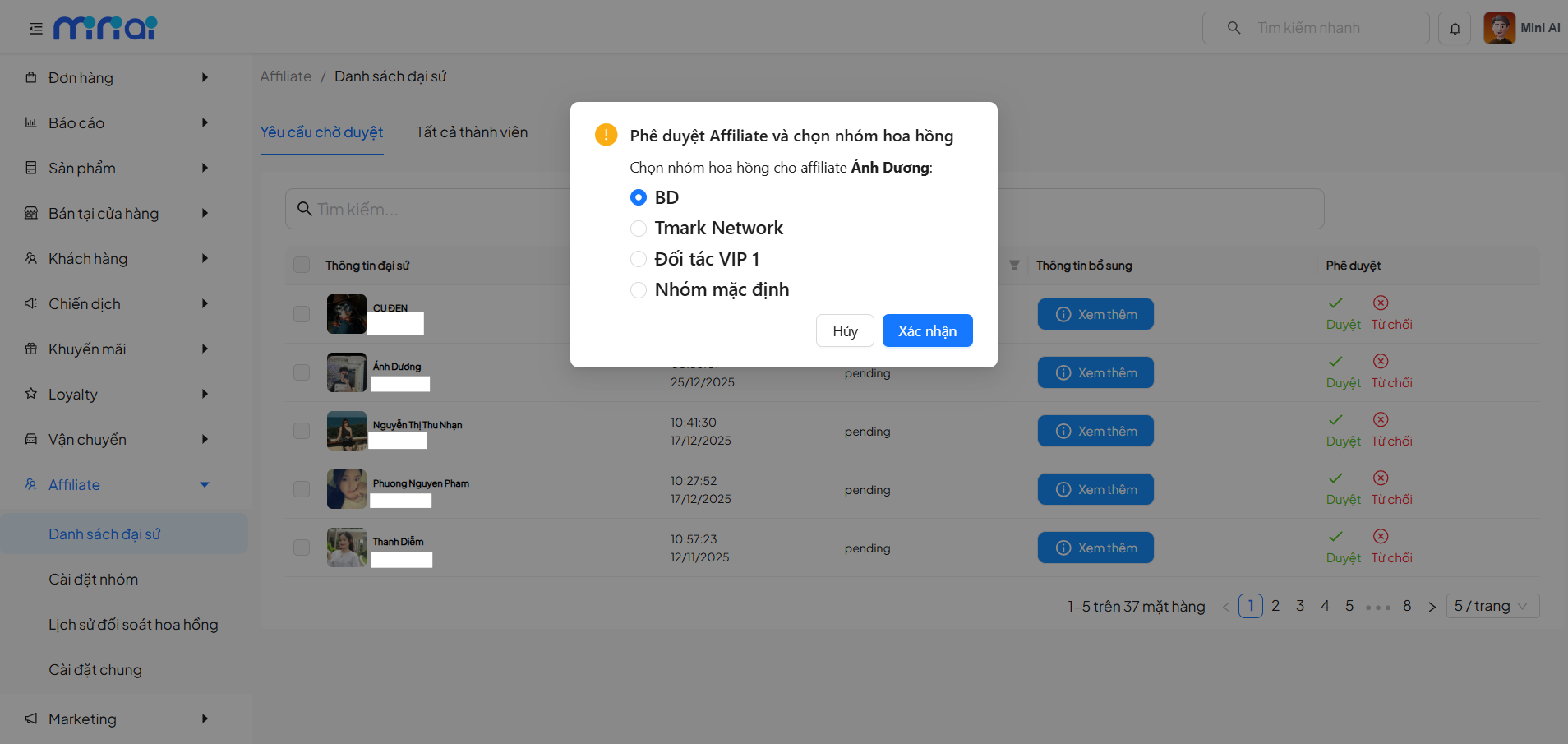Toggle the sidebar collapse menu icon

pyautogui.click(x=35, y=29)
